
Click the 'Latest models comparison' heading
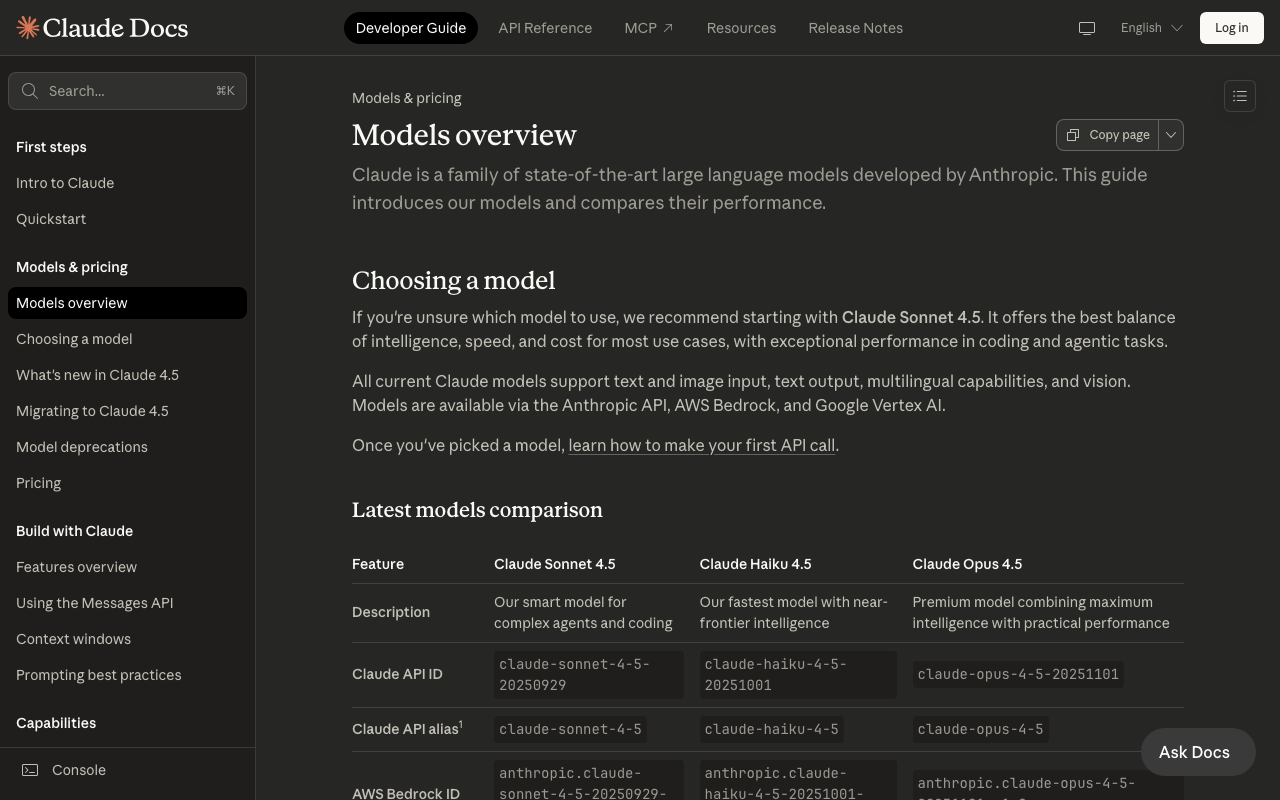pyautogui.click(x=477, y=510)
